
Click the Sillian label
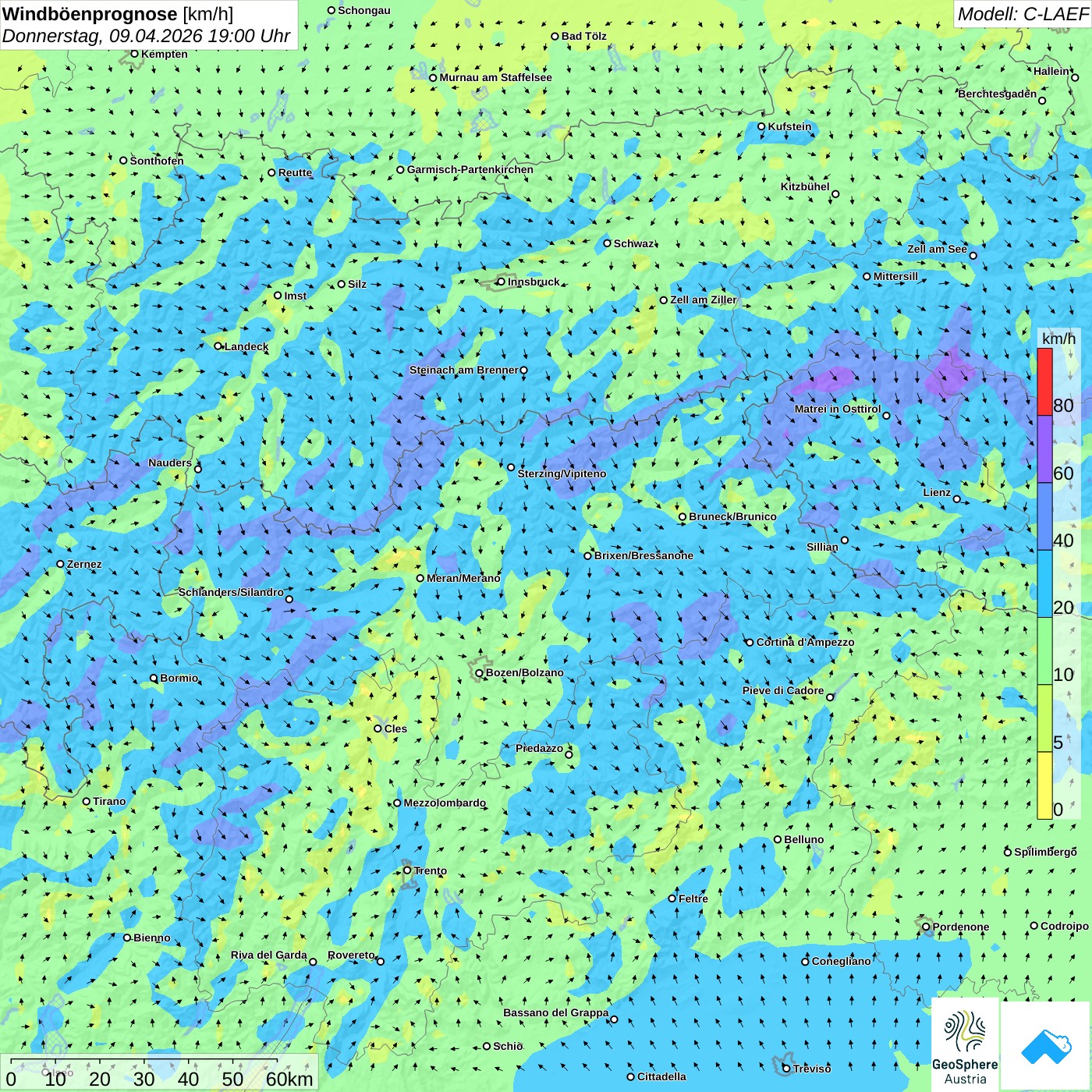[x=822, y=547]
